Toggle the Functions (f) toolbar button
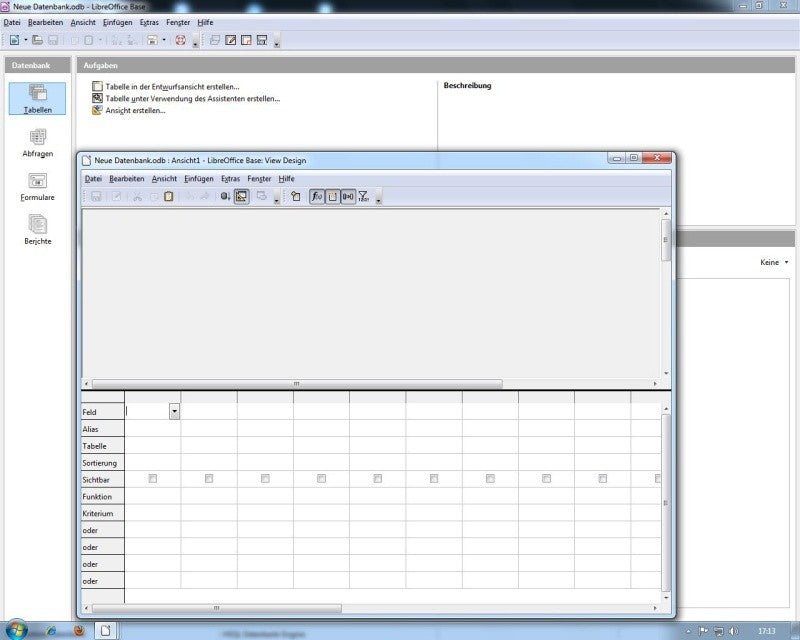The image size is (800, 640). coord(317,196)
